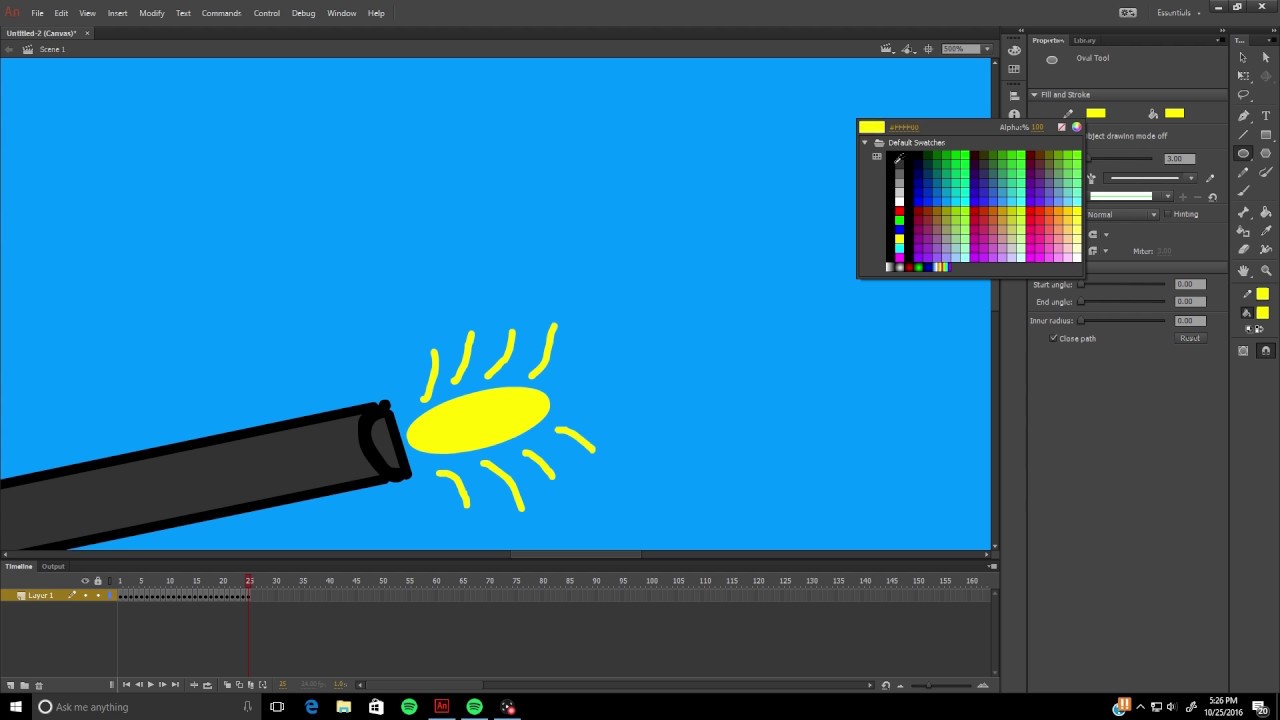Toggle Onion Skin in the timeline
The image size is (1280, 720).
pyautogui.click(x=227, y=685)
